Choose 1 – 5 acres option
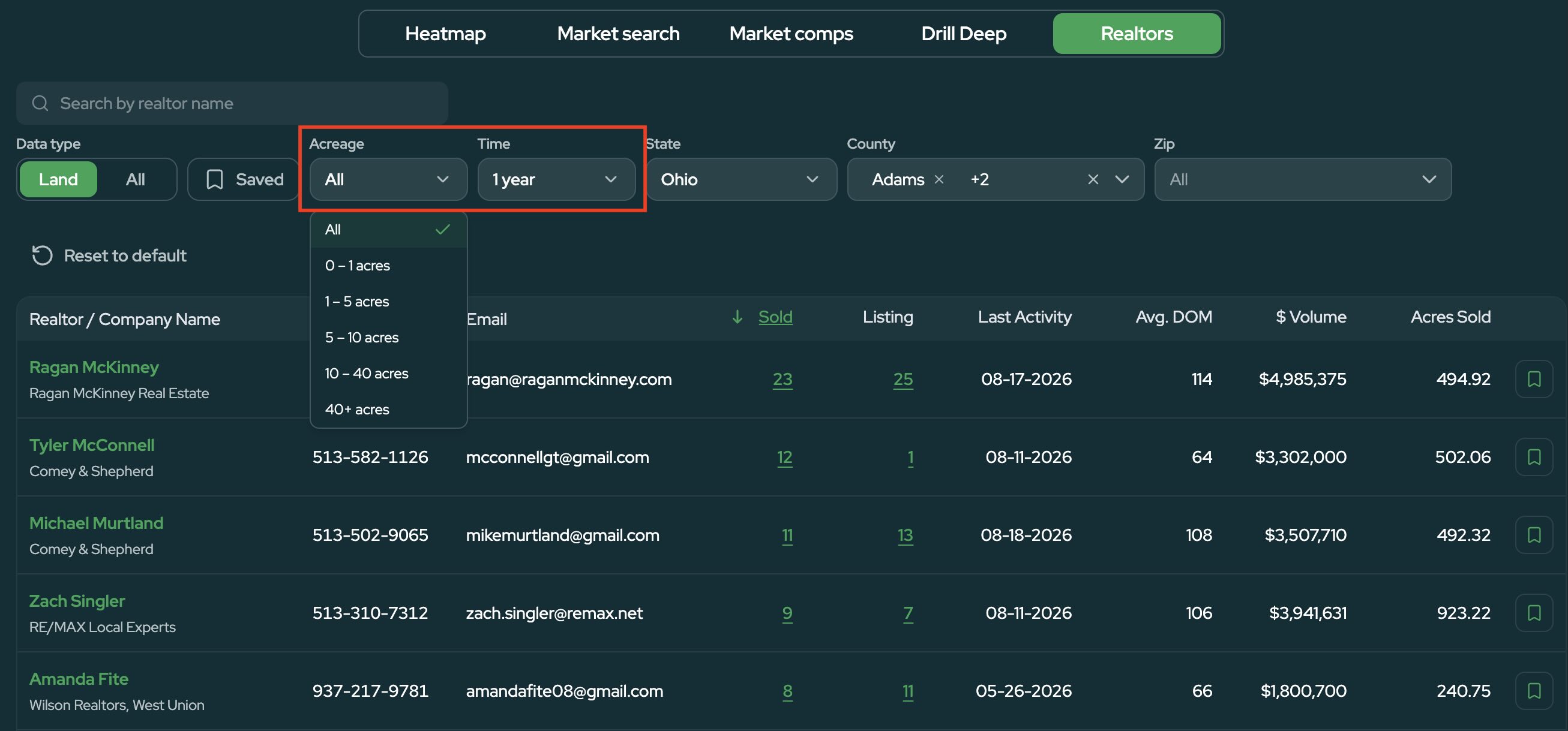The height and width of the screenshot is (731, 1568). coord(388,302)
